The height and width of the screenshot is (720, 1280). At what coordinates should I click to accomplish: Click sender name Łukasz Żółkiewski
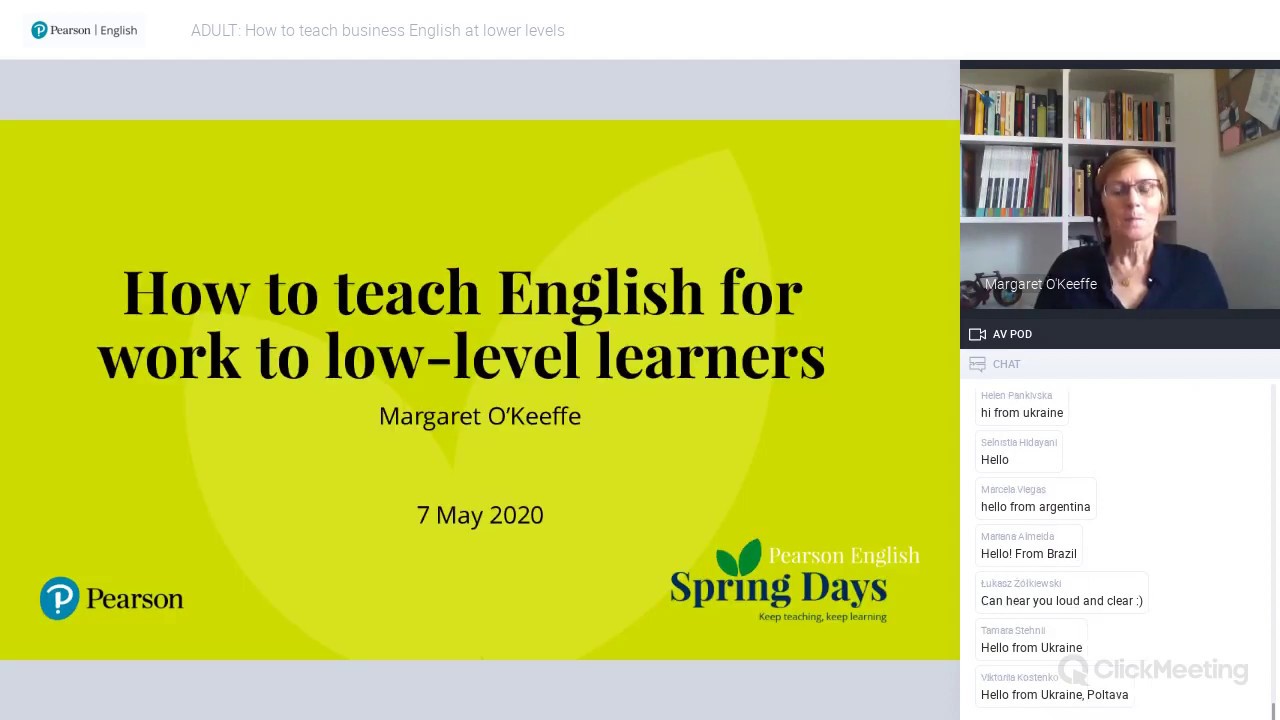[x=1021, y=584]
